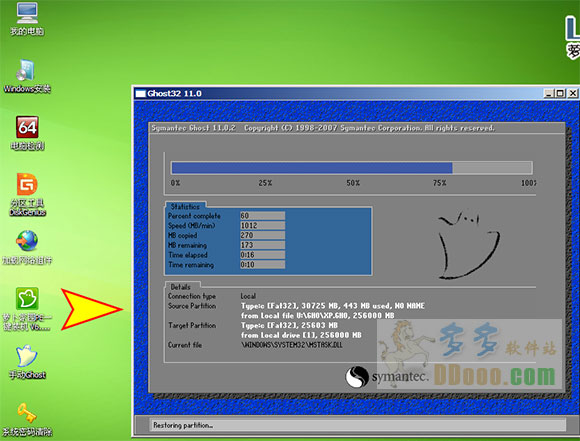This screenshot has height=441, width=580.
Task: Select the MB remaining value 173
Action: pos(262,245)
